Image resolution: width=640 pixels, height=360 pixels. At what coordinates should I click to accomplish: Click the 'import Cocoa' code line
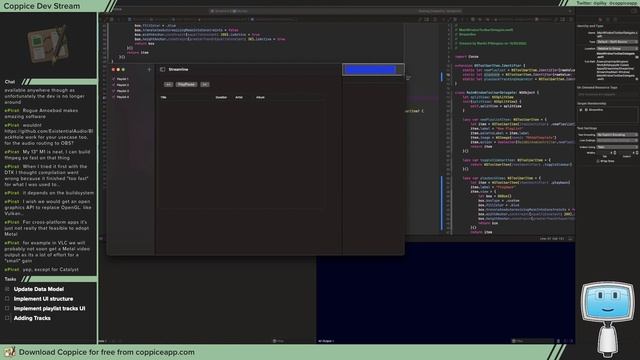coord(467,57)
